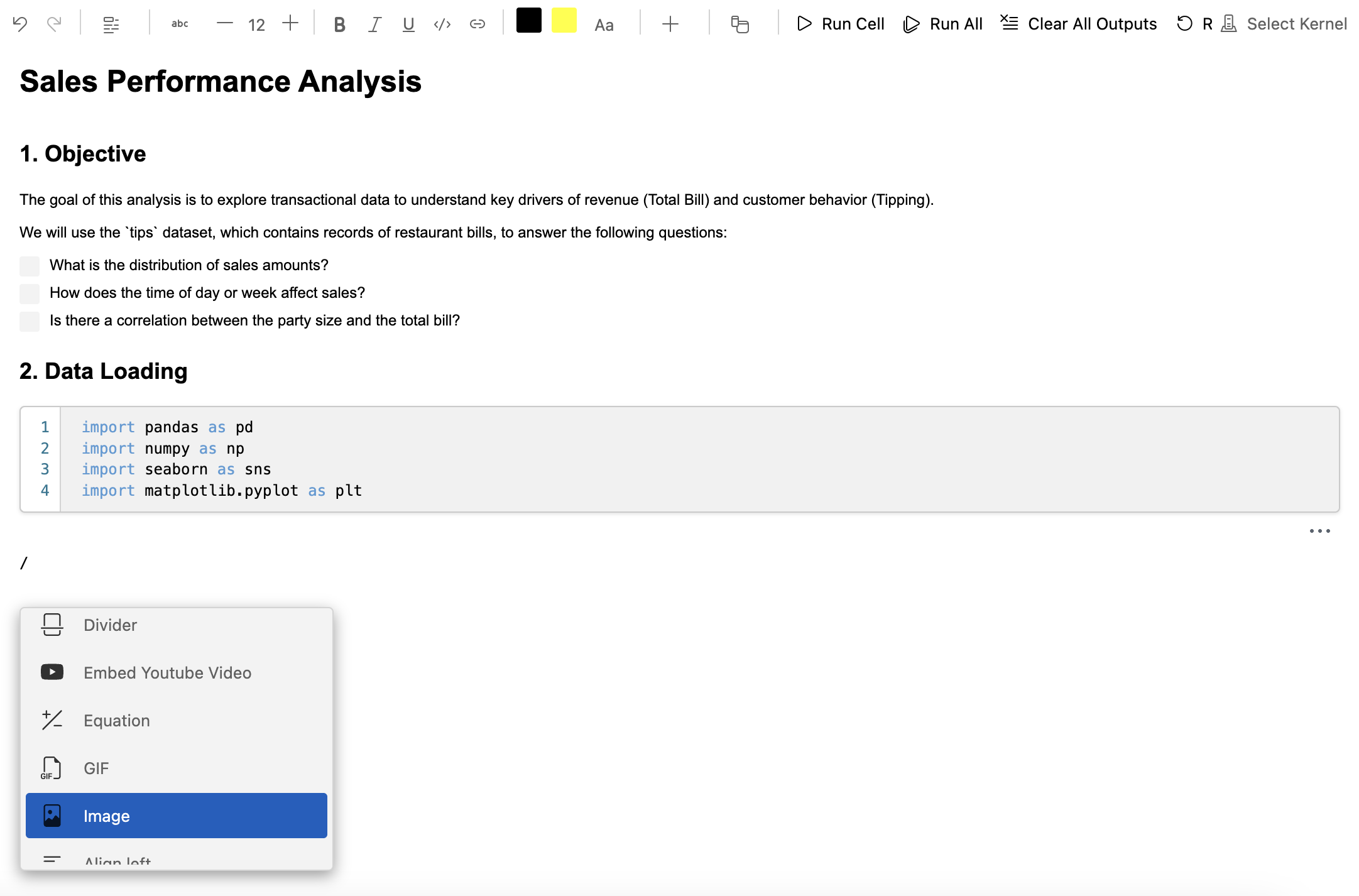1359x896 pixels.
Task: Apply italic formatting icon
Action: coord(374,24)
